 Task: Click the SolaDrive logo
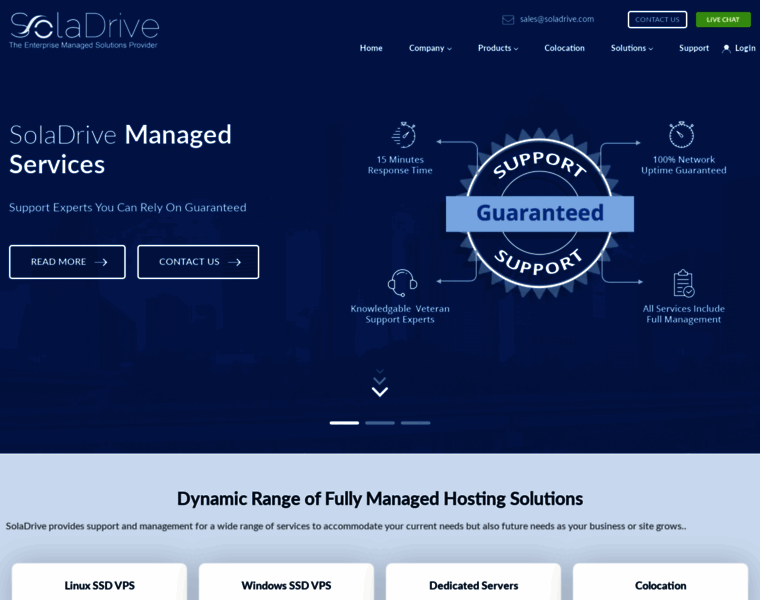[84, 30]
